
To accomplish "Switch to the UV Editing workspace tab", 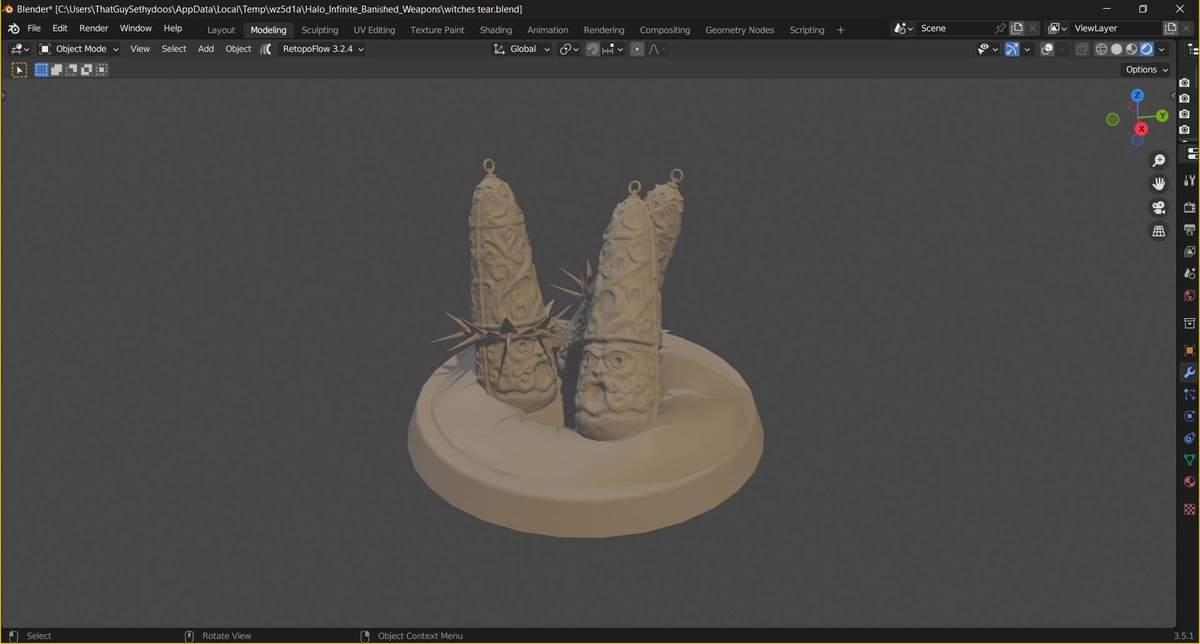I will click(x=374, y=30).
